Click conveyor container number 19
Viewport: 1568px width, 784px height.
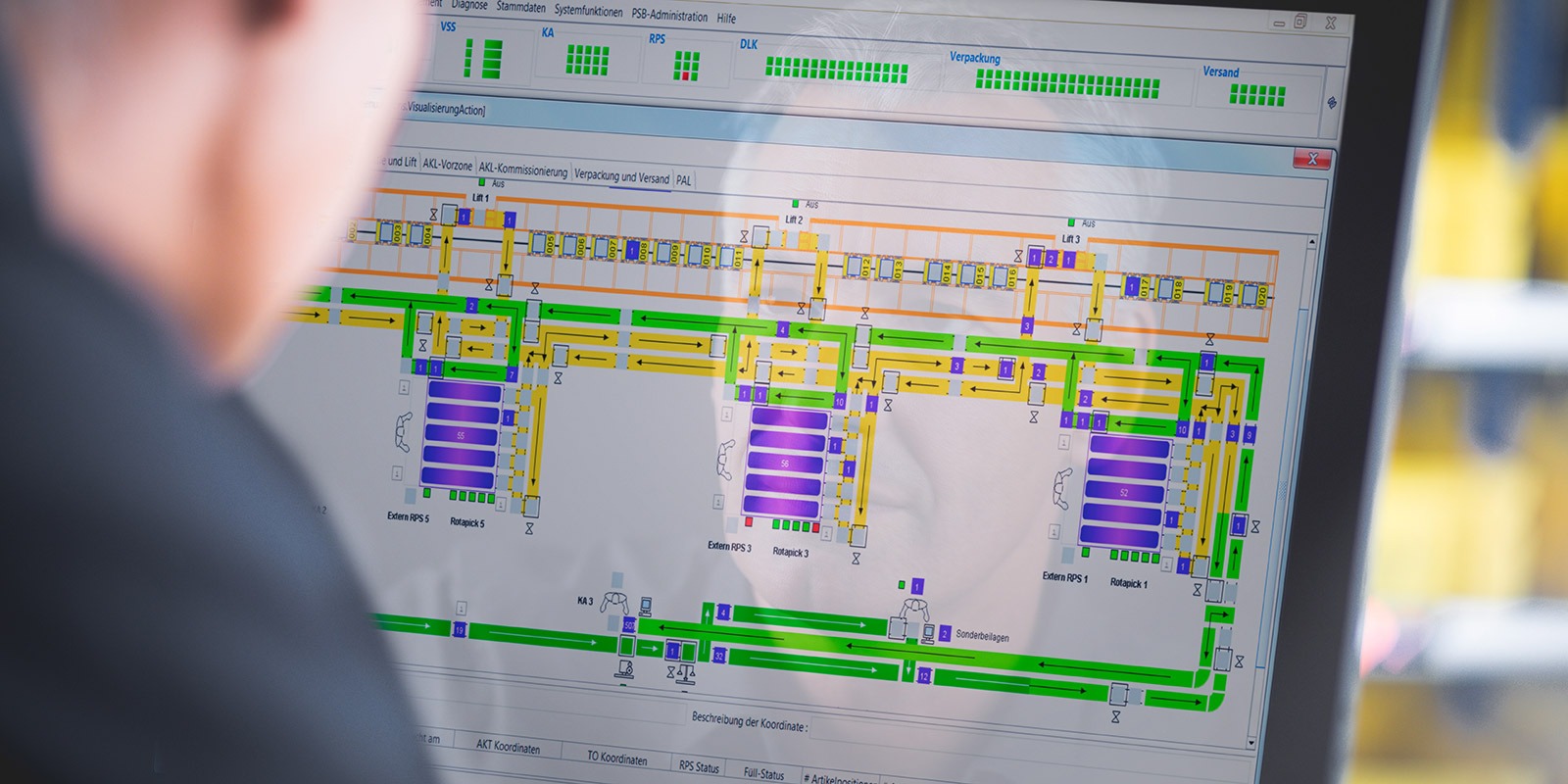[x=459, y=630]
